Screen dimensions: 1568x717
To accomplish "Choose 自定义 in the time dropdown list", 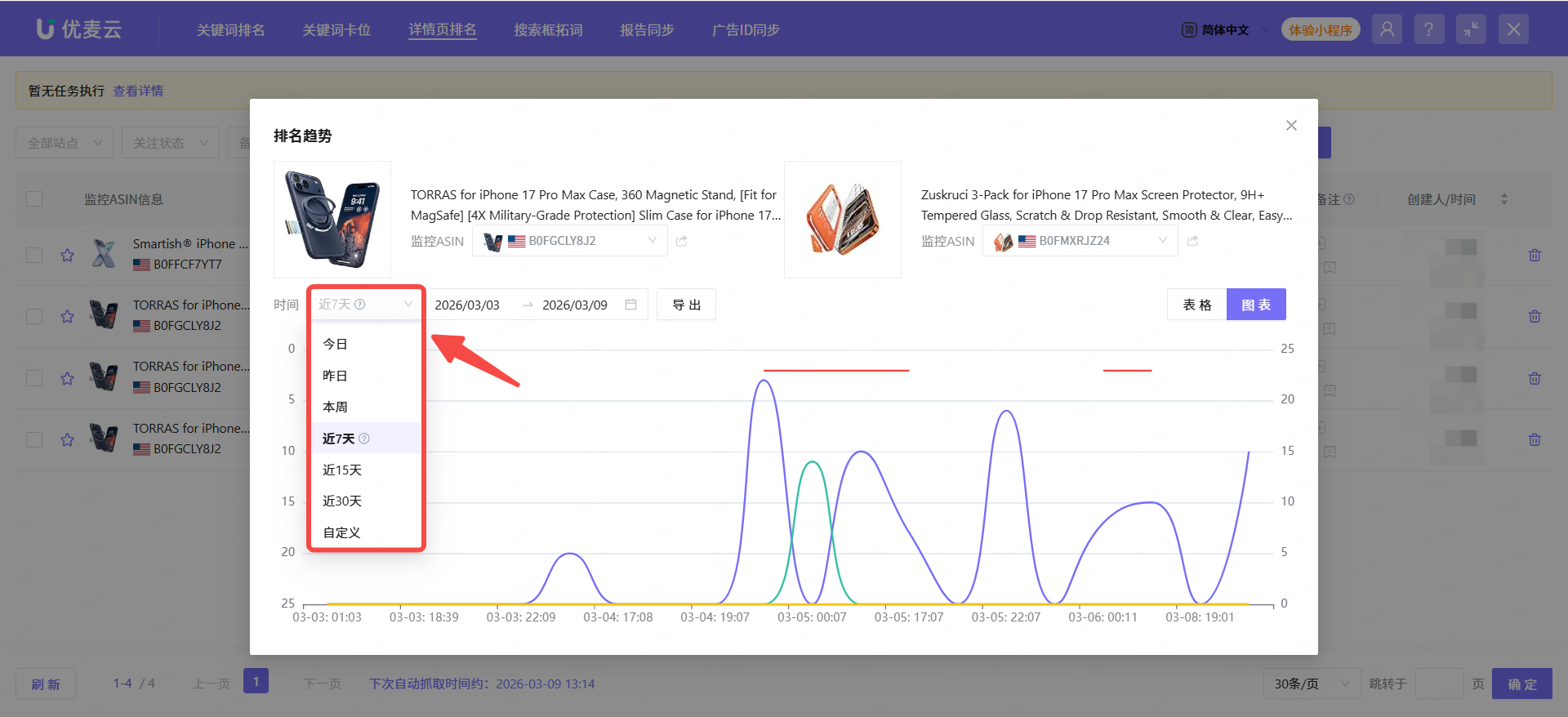I will [x=341, y=532].
